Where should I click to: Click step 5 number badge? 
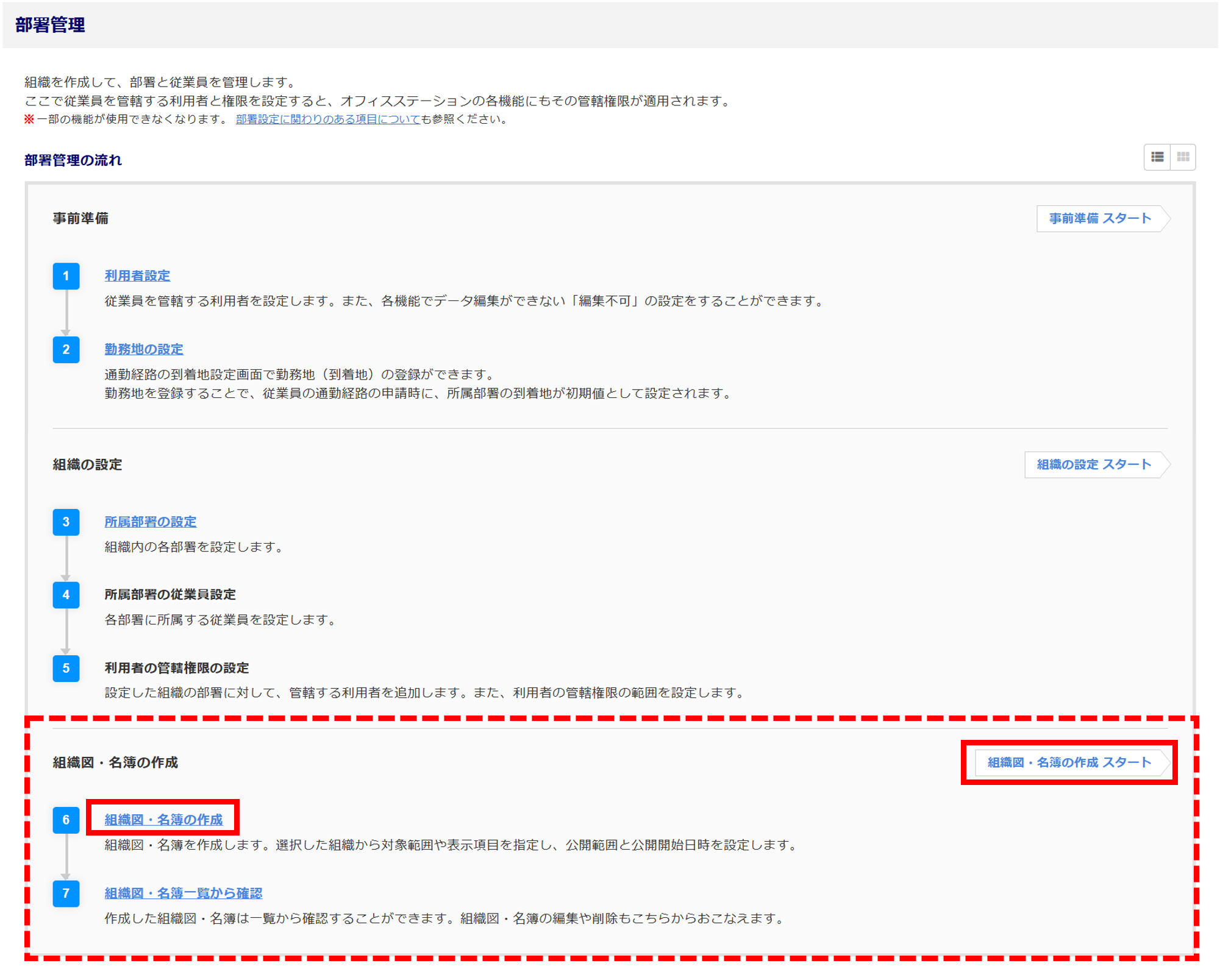[x=66, y=669]
